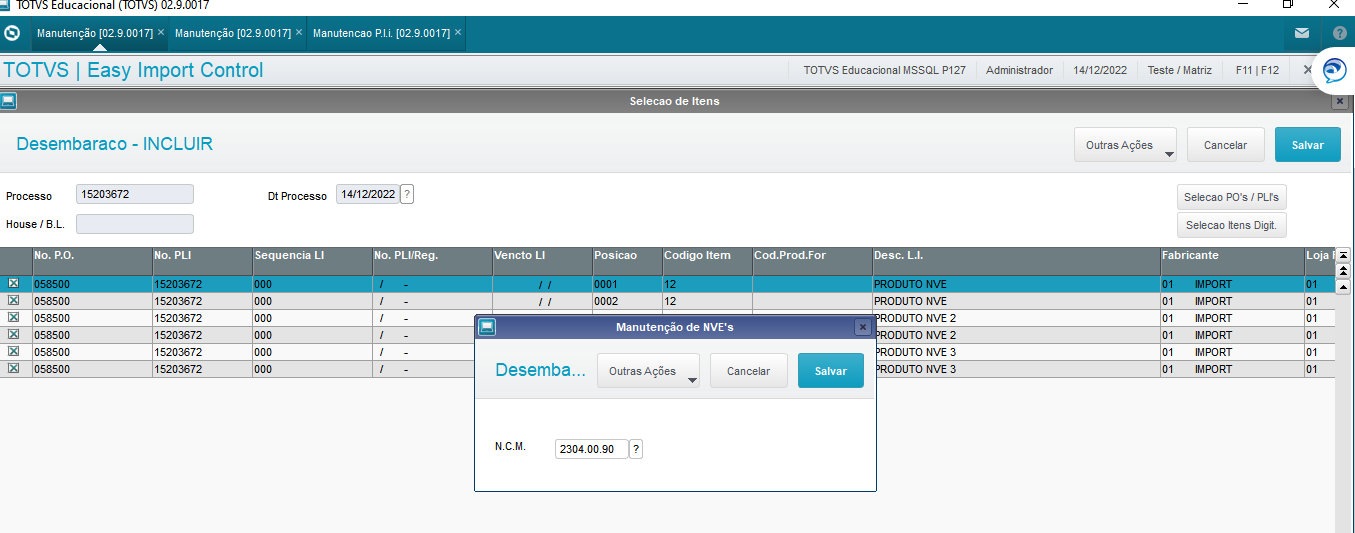Click the Manutenção de NVE's dialog window icon

[487, 327]
